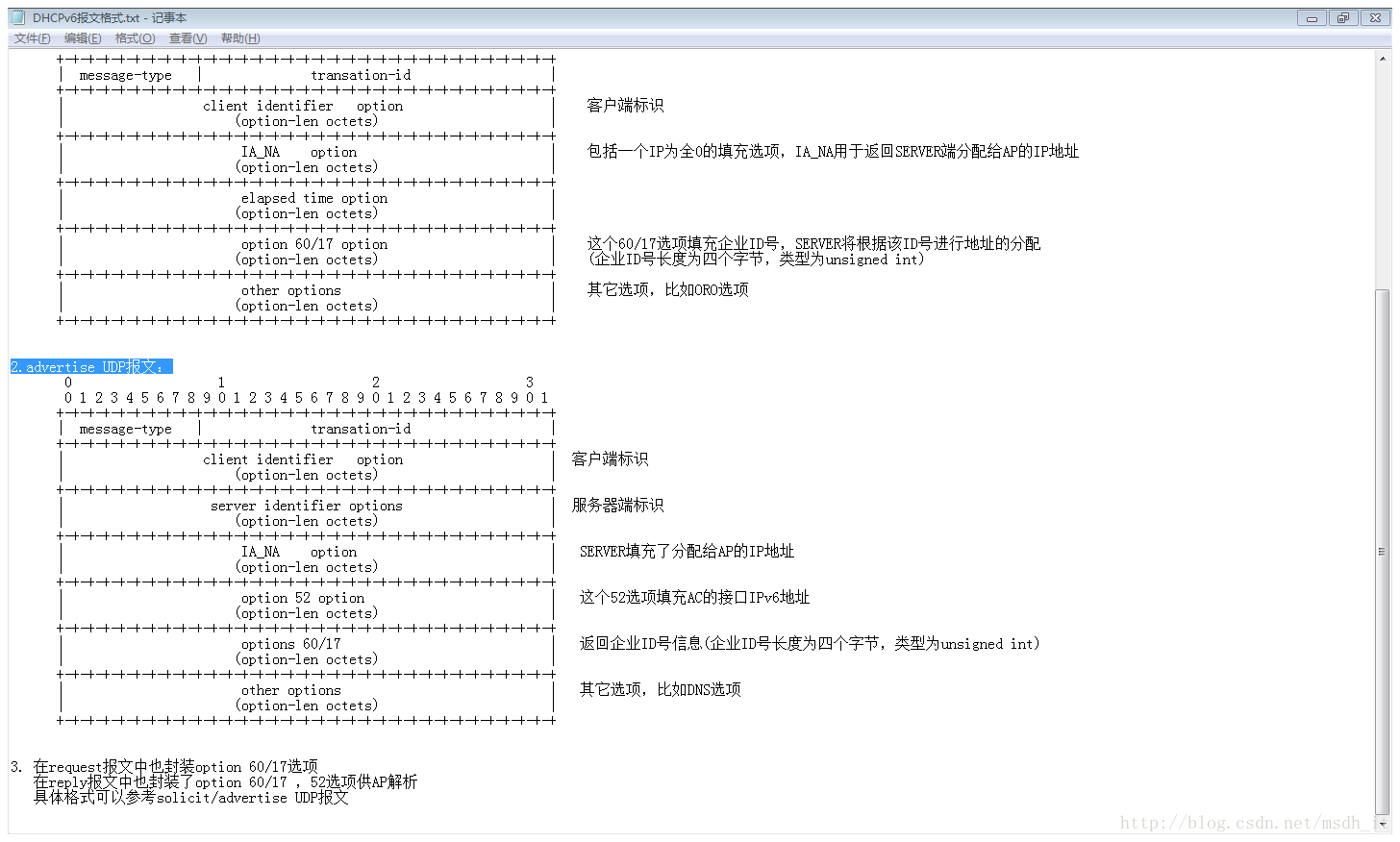
Task: Open the 格式(O) menu
Action: pos(135,38)
